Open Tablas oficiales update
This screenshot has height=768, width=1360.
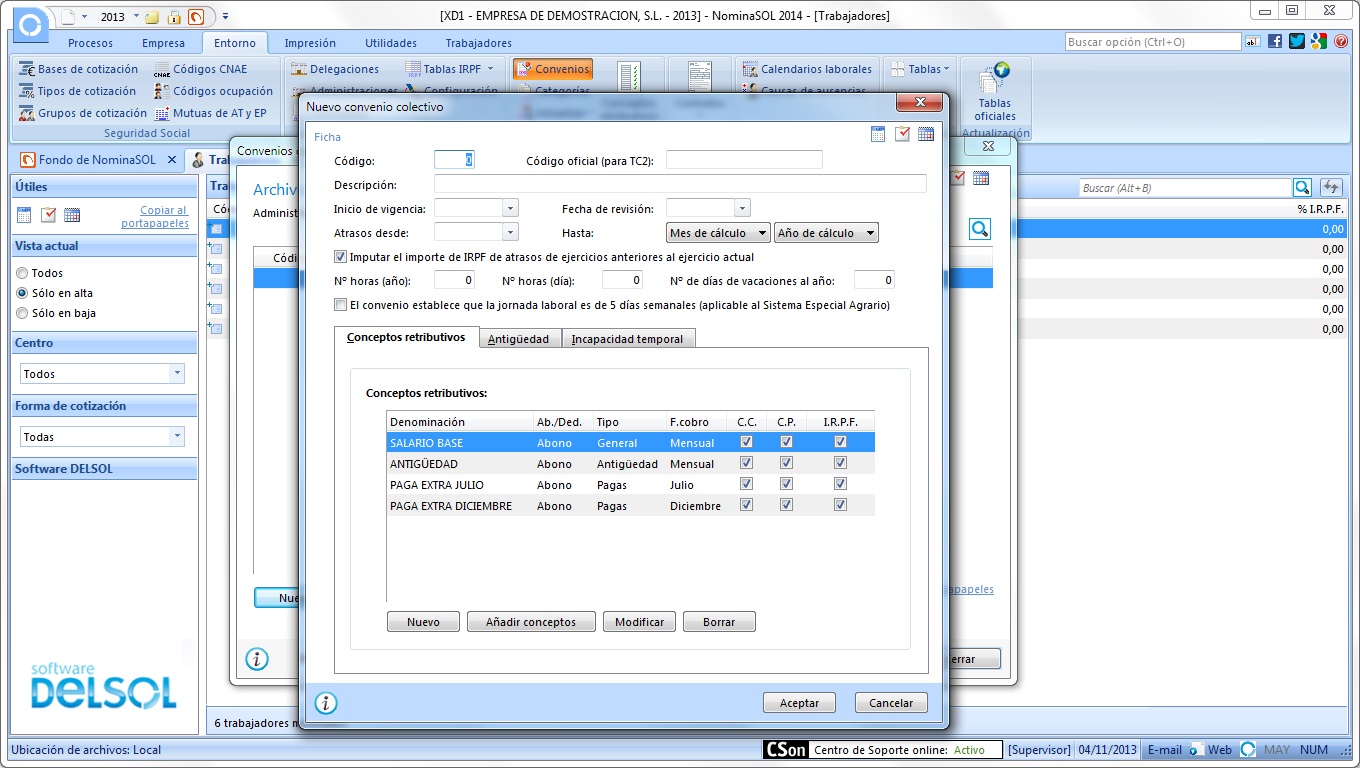click(x=995, y=92)
